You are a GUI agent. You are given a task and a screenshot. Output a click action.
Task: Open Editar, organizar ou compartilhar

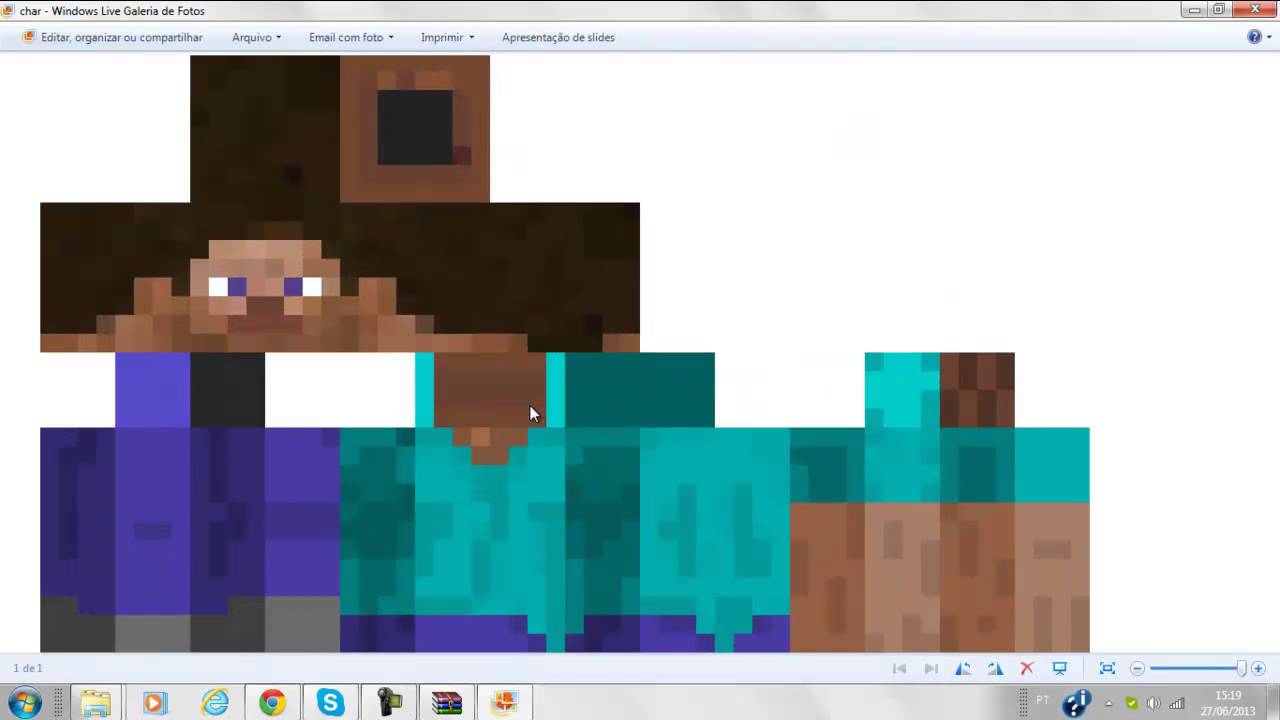[112, 37]
